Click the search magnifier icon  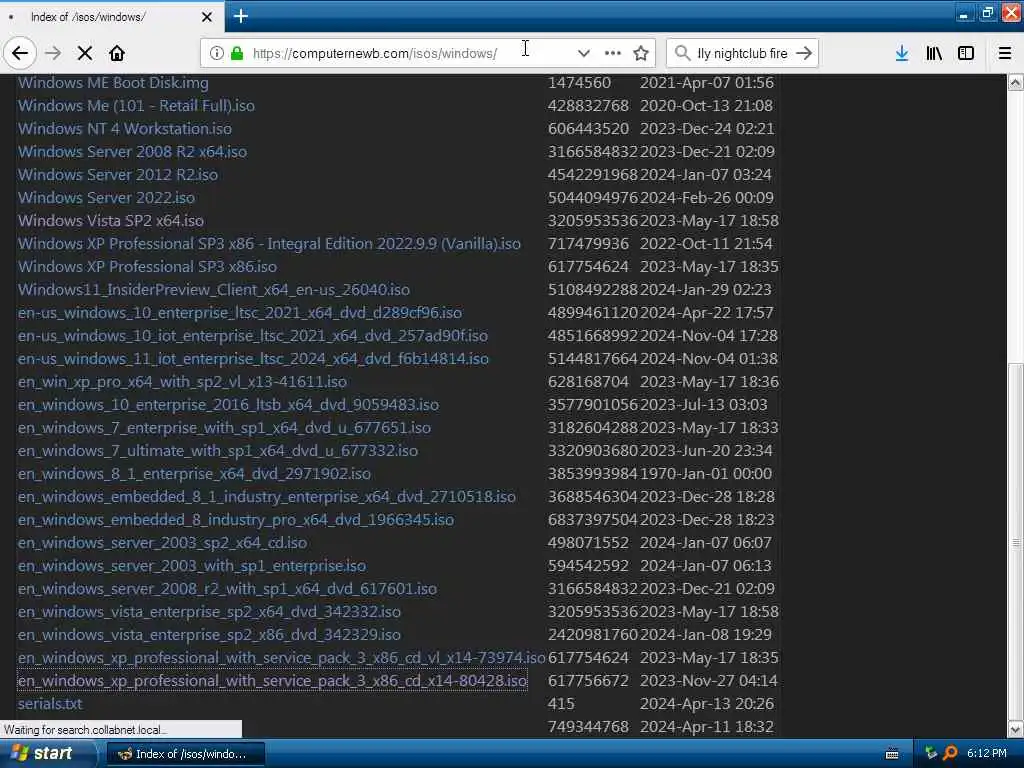tap(682, 53)
